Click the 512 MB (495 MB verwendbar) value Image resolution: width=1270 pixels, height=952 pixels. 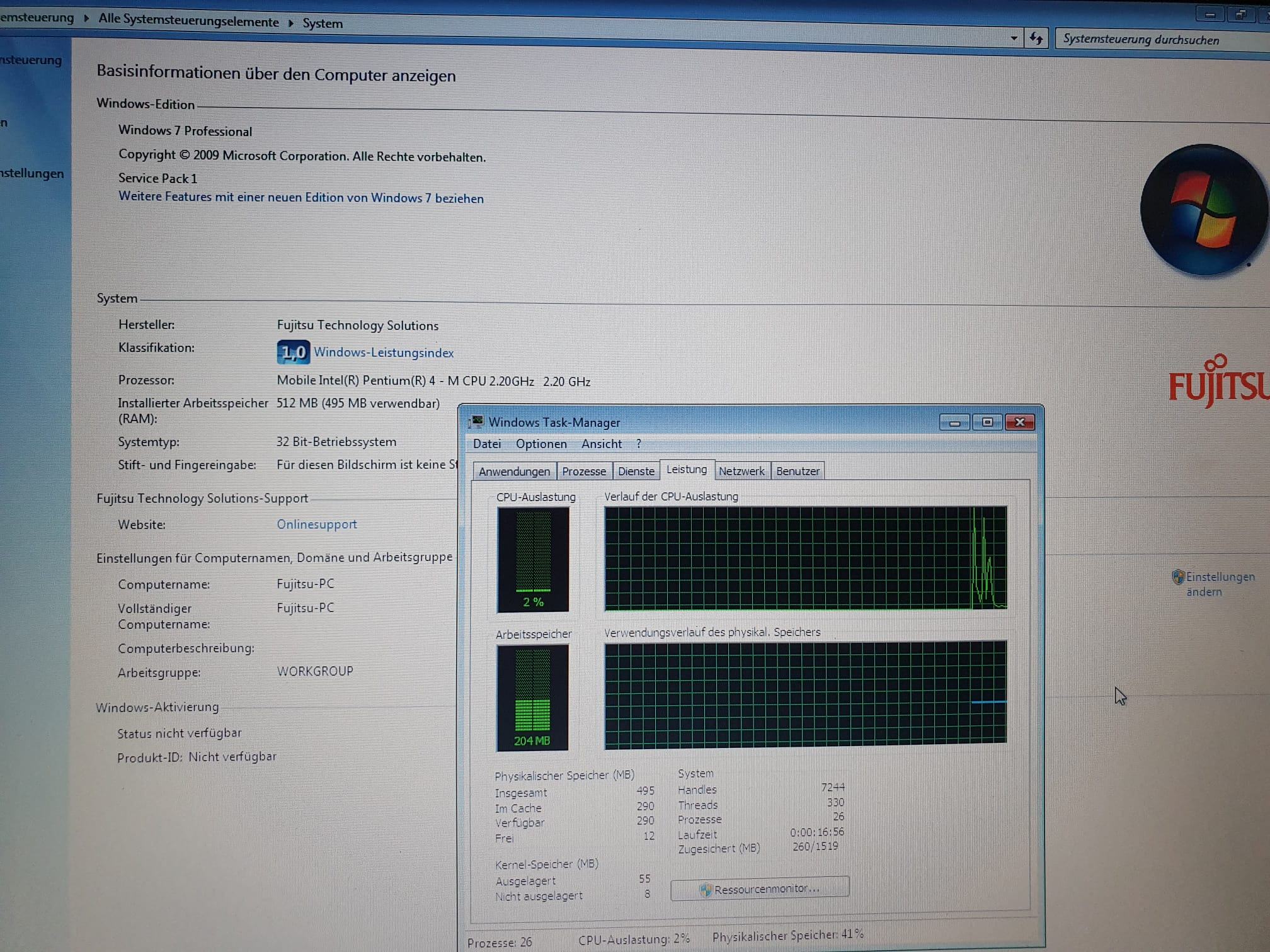(x=358, y=403)
